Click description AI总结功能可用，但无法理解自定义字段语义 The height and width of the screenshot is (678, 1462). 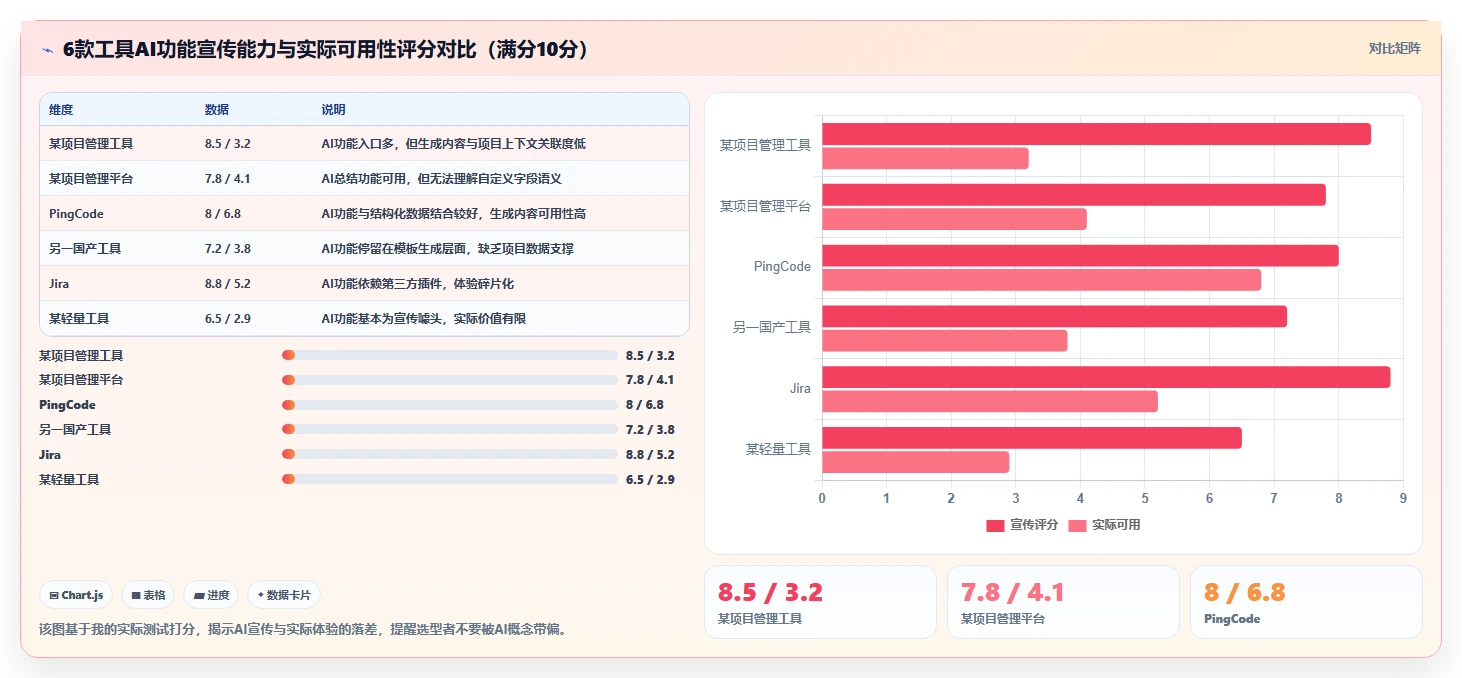[441, 179]
